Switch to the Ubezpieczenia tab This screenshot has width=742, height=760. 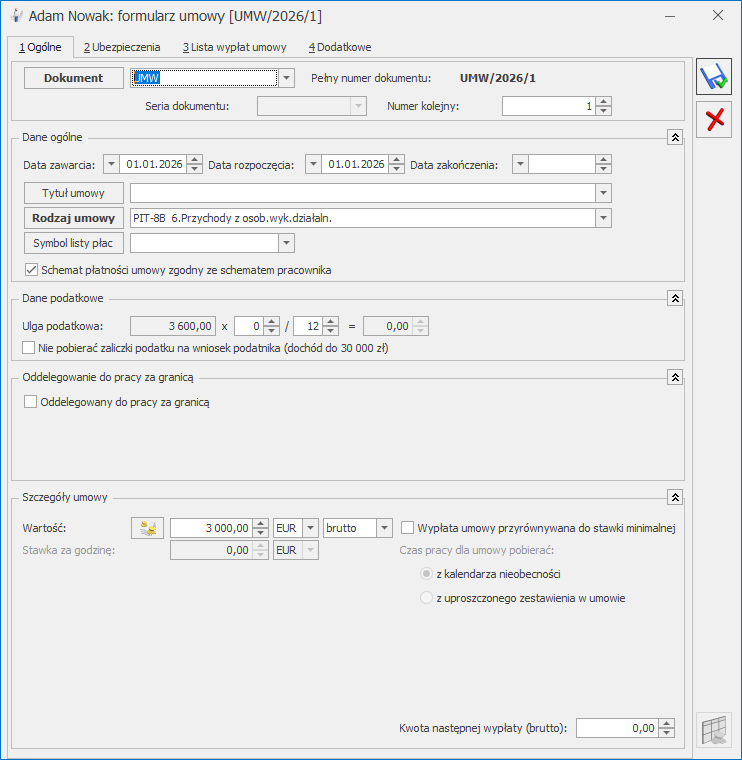pos(122,47)
